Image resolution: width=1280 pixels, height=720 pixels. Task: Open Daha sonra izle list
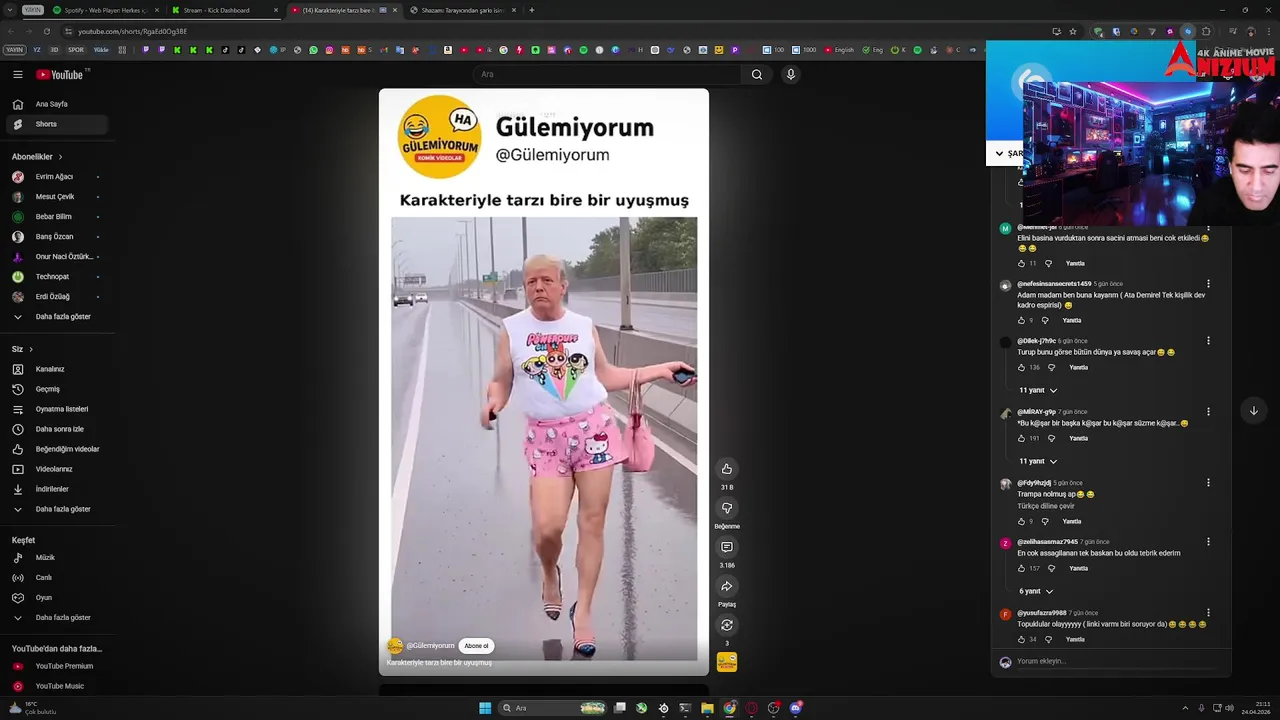coord(58,429)
